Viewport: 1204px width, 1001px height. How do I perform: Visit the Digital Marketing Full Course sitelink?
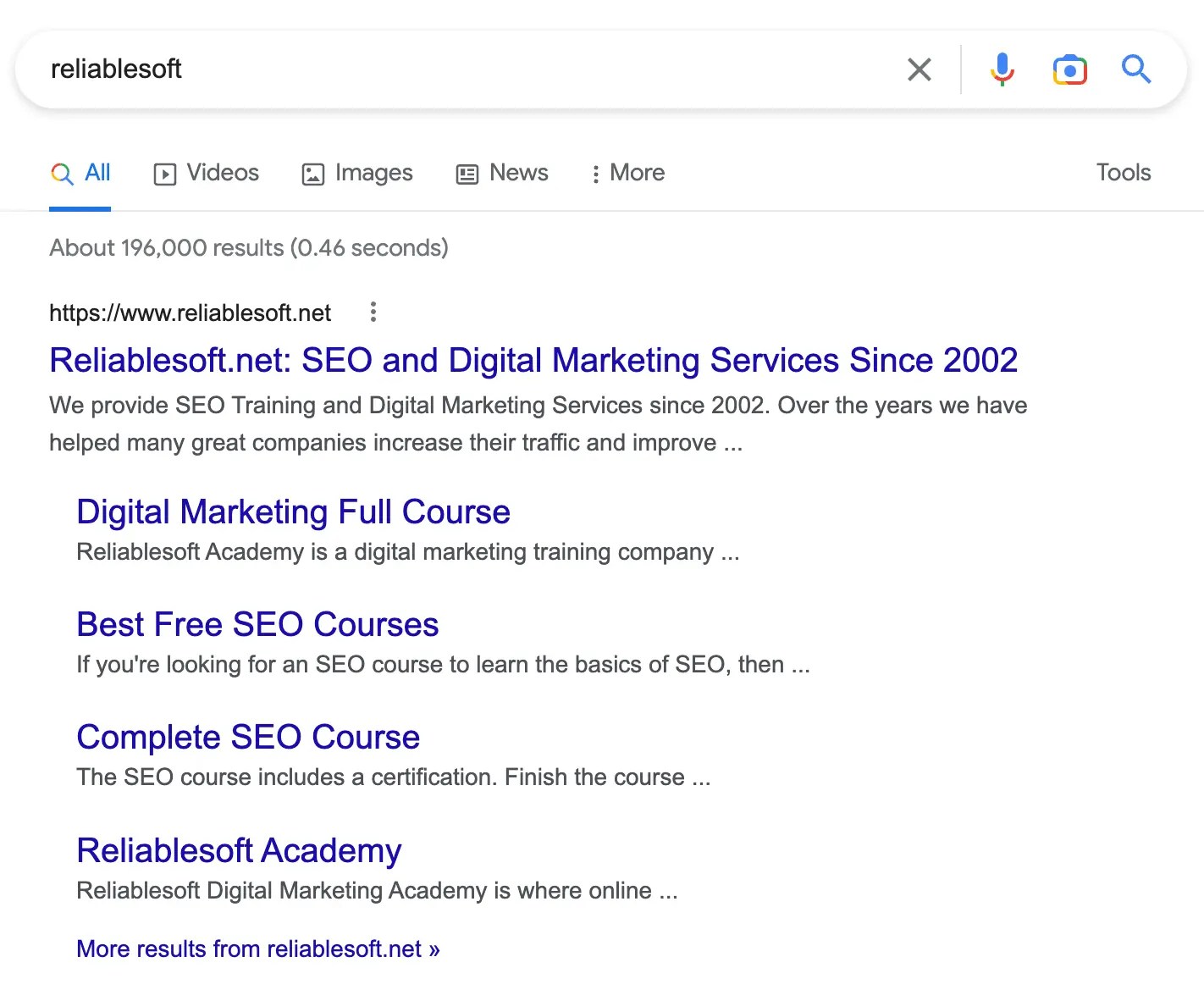click(293, 512)
